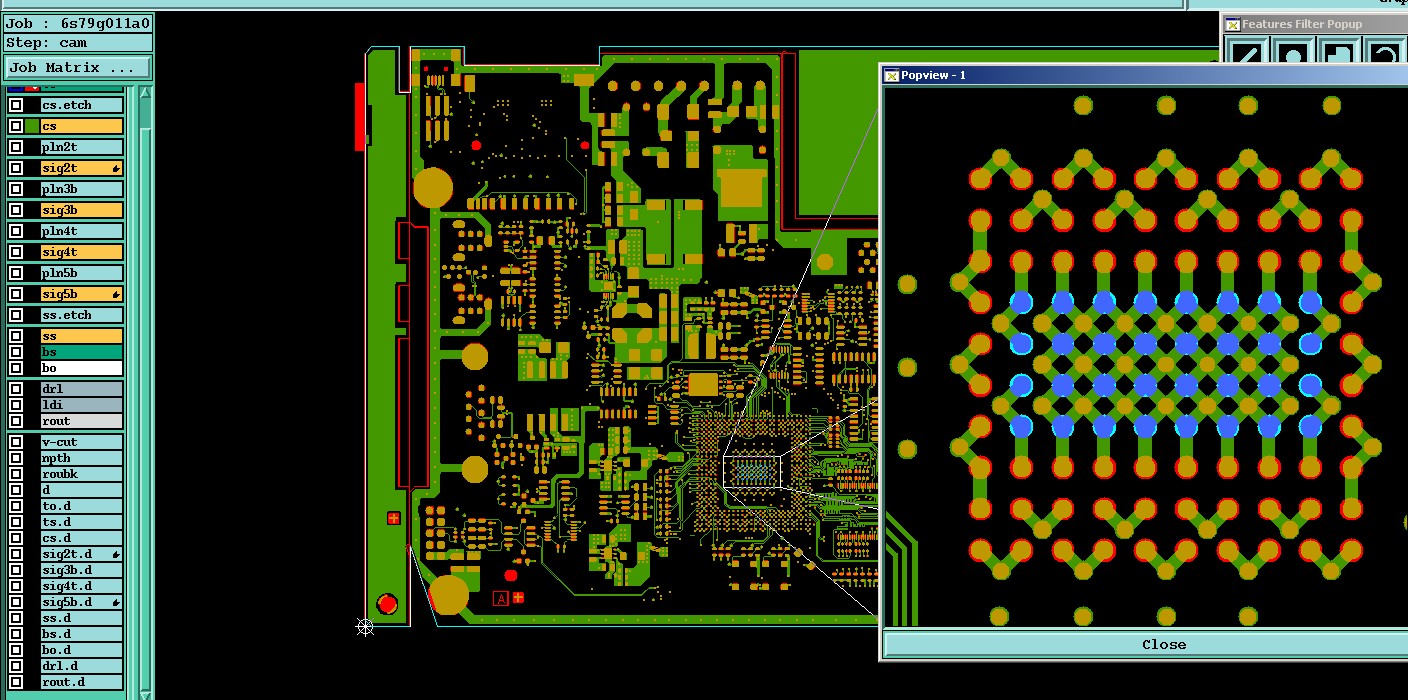
Task: Select the ss.d layer name
Action: click(x=82, y=618)
